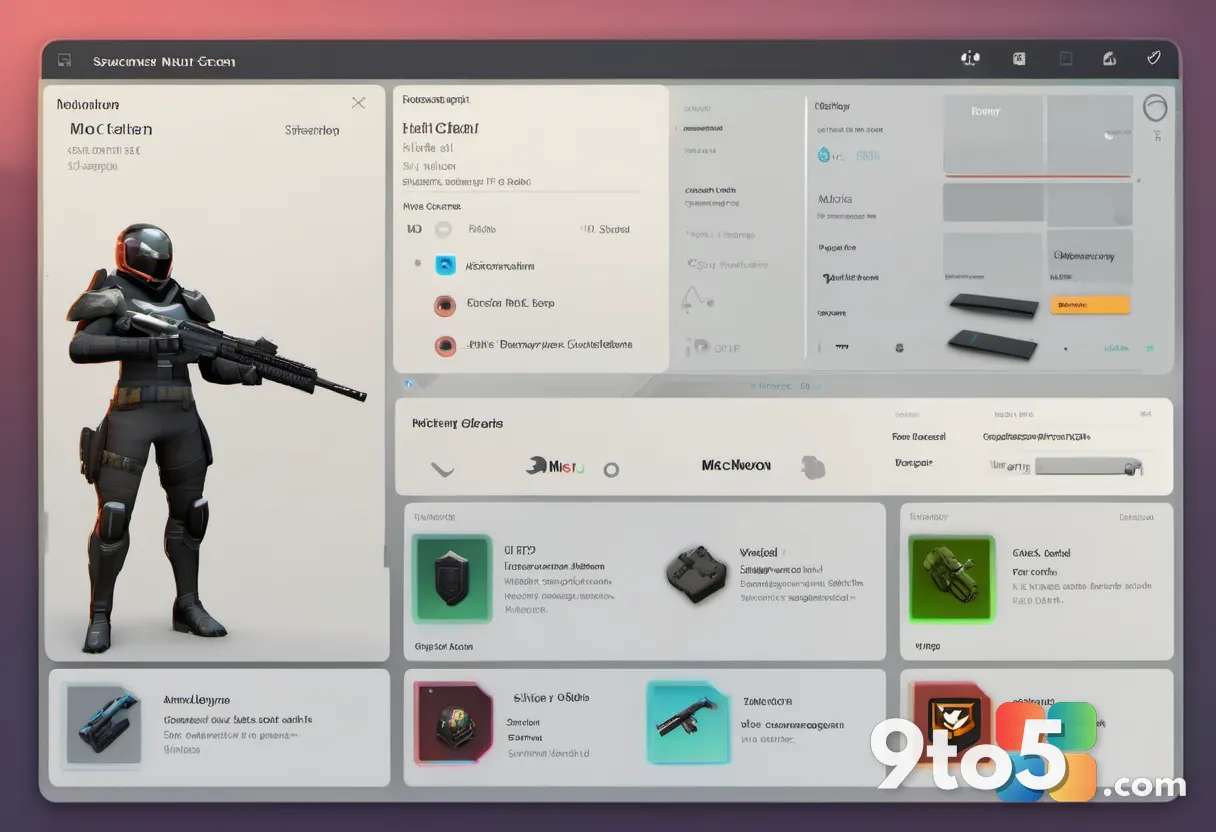
Task: Click the slider handle at the bar's end
Action: pos(1132,467)
